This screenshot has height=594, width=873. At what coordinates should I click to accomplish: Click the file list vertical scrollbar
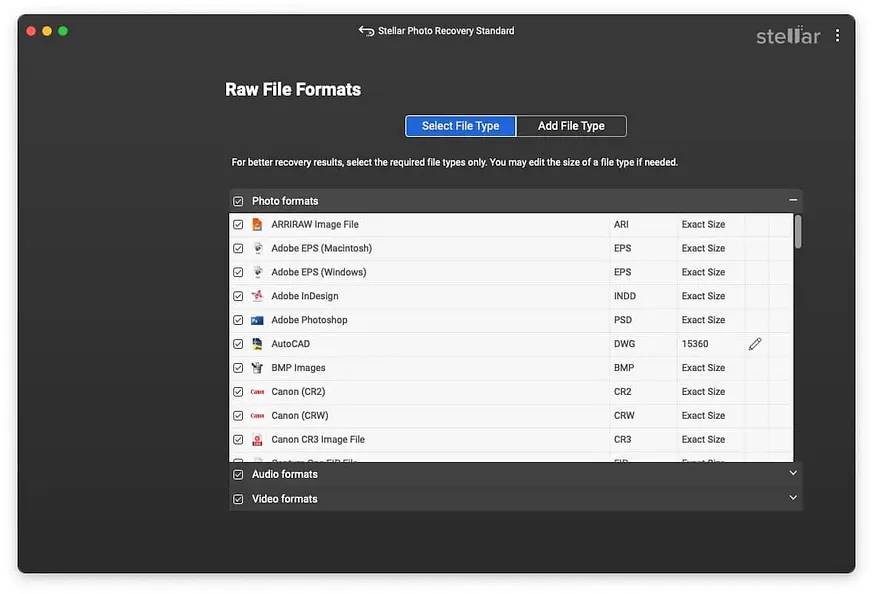[x=798, y=232]
